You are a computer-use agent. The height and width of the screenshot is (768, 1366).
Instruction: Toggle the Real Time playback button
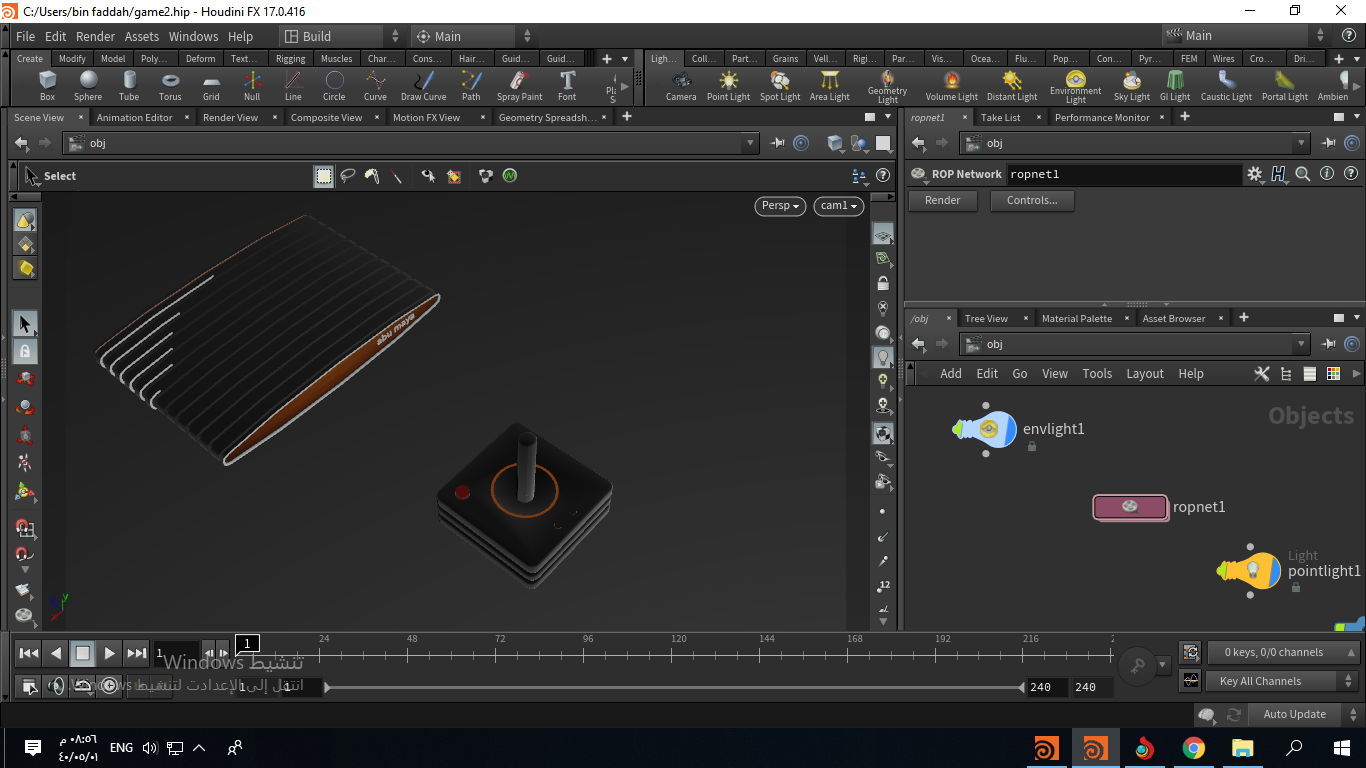(109, 687)
